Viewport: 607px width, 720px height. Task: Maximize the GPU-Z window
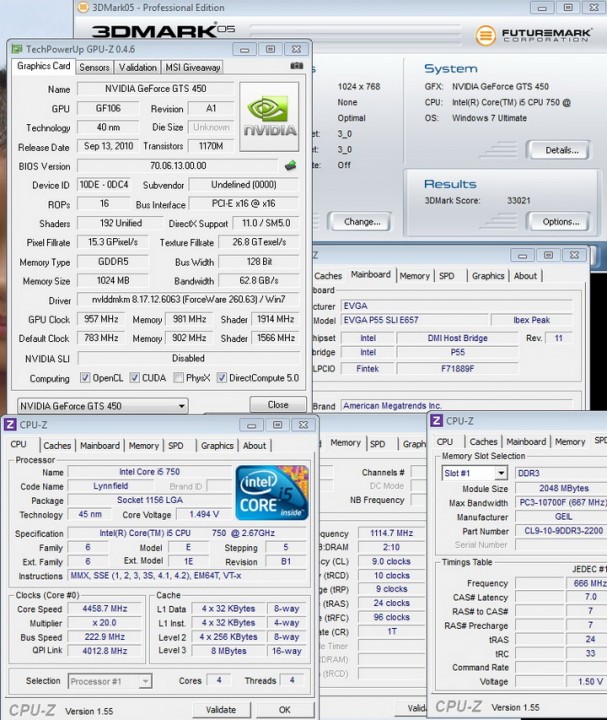(x=271, y=49)
